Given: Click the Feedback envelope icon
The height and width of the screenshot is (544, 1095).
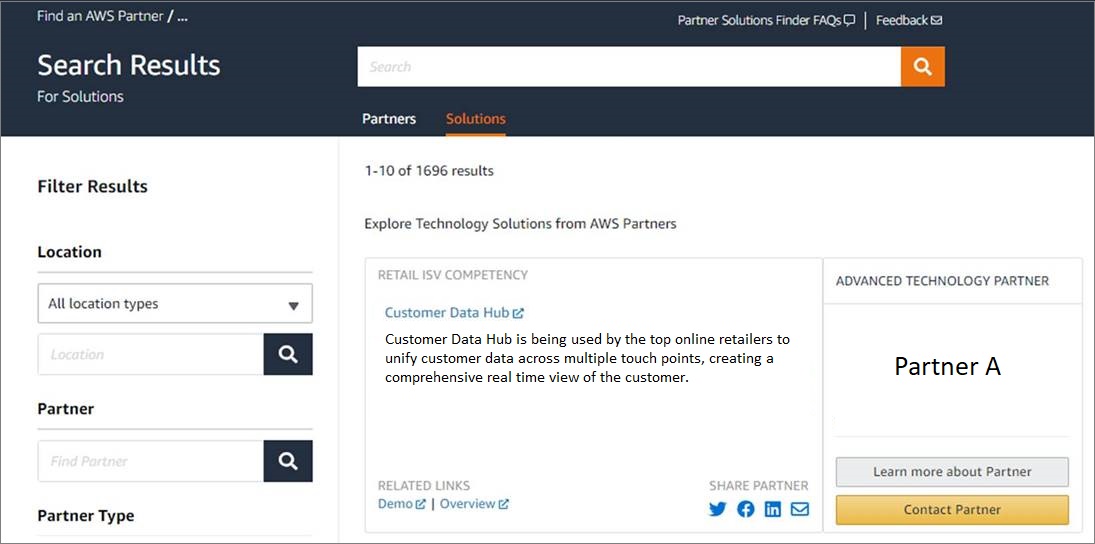Looking at the screenshot, I should [936, 20].
